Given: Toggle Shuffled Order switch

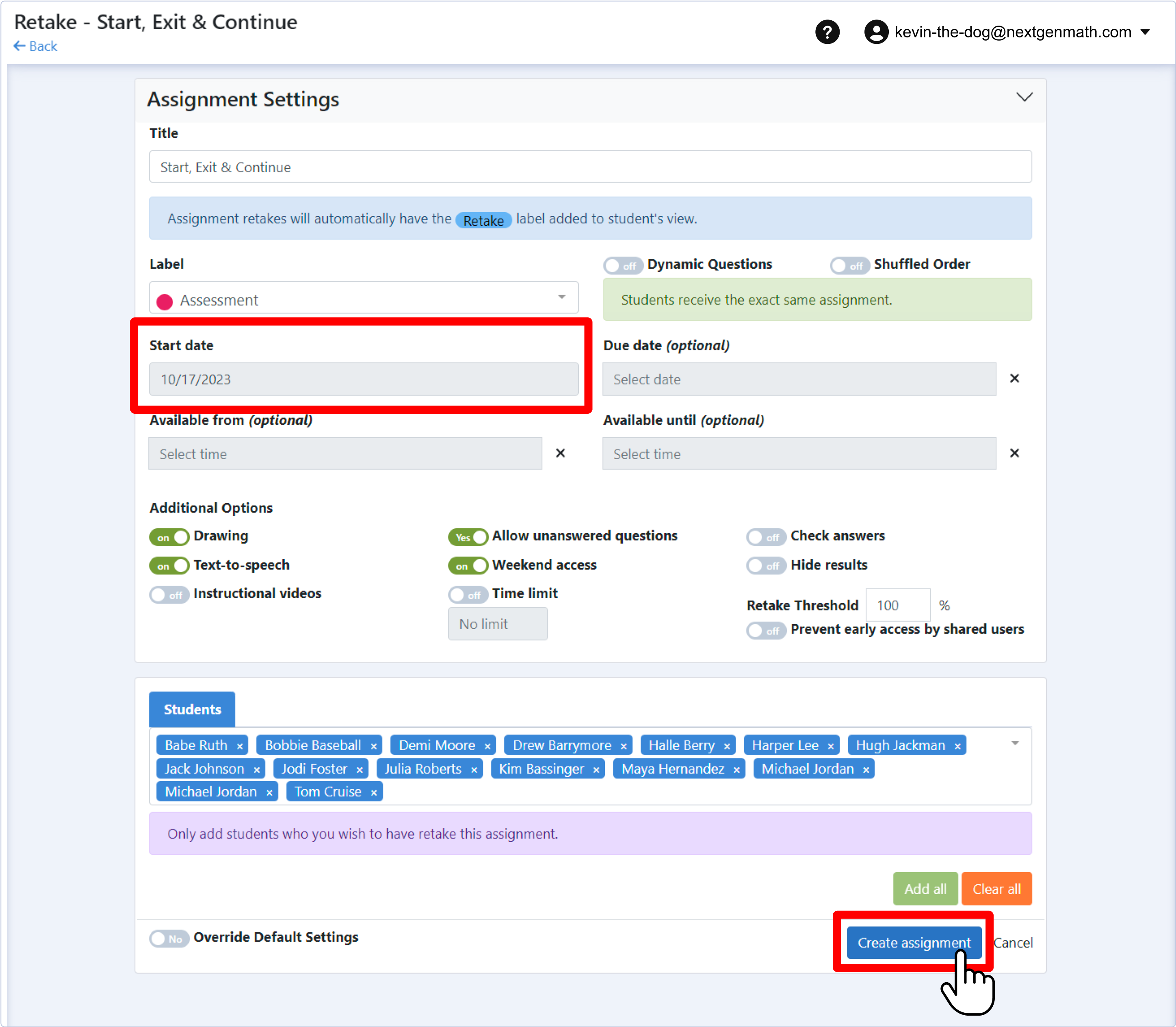Looking at the screenshot, I should coord(849,265).
